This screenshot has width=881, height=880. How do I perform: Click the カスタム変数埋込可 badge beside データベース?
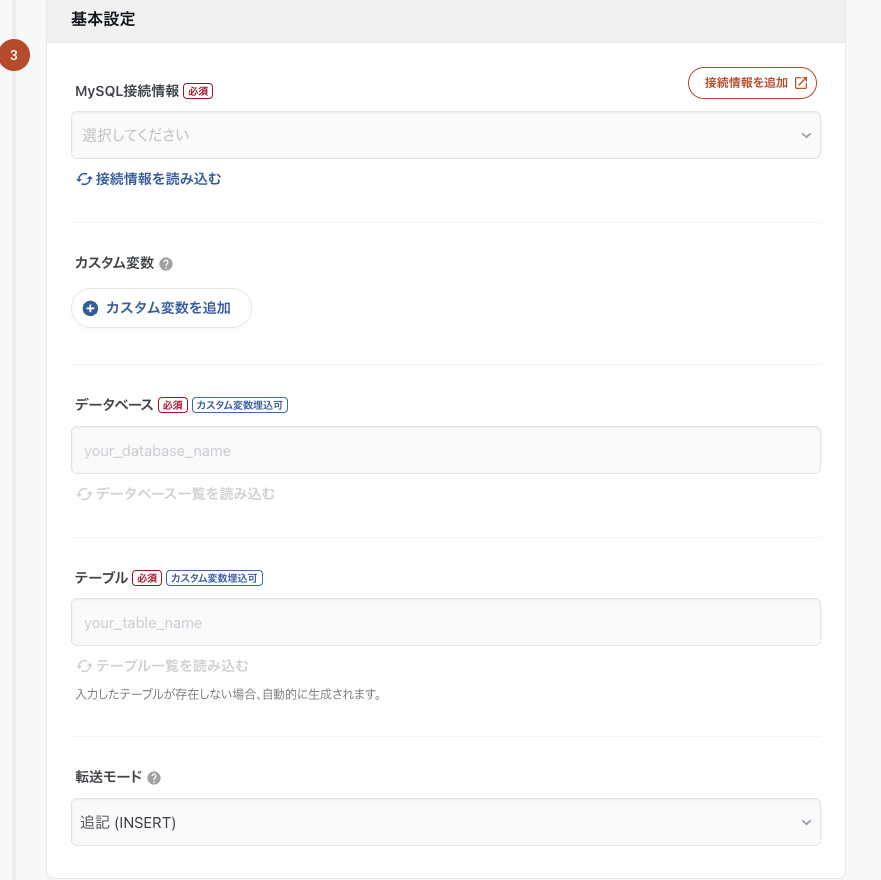(240, 405)
